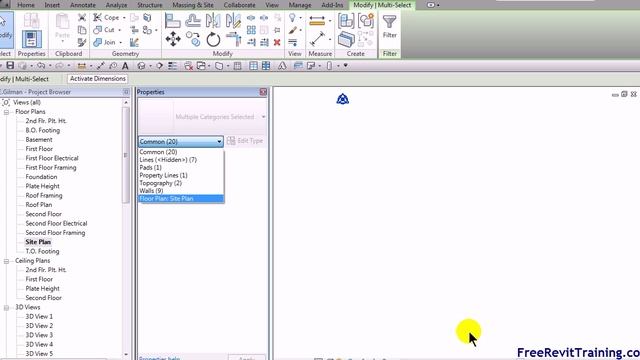
Task: Collapse the 3D Views tree node
Action: pyautogui.click(x=7, y=307)
